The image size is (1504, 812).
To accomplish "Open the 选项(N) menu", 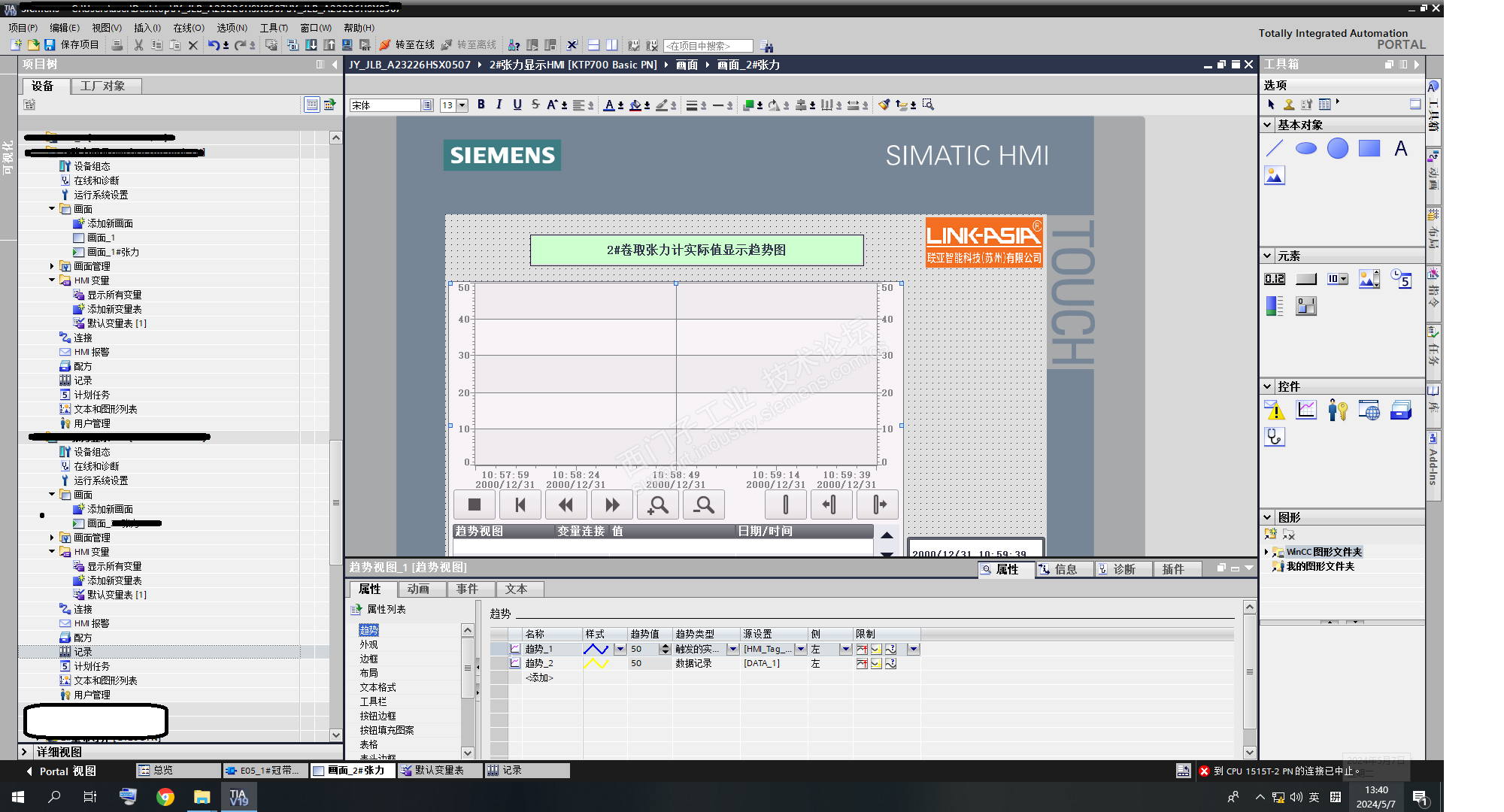I will point(232,28).
